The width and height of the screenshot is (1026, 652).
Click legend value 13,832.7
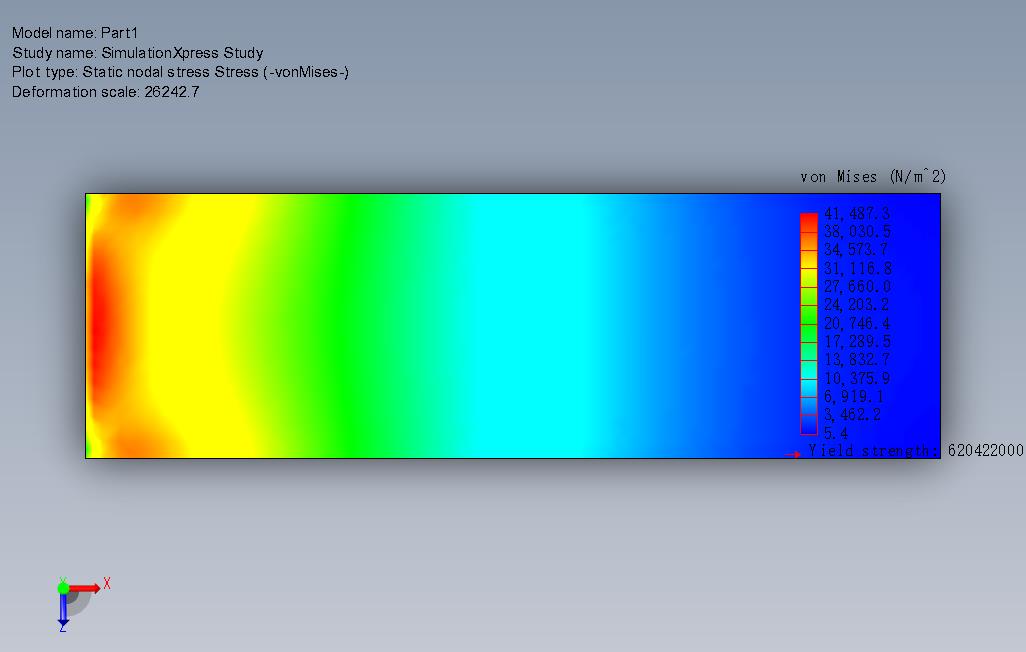click(857, 360)
